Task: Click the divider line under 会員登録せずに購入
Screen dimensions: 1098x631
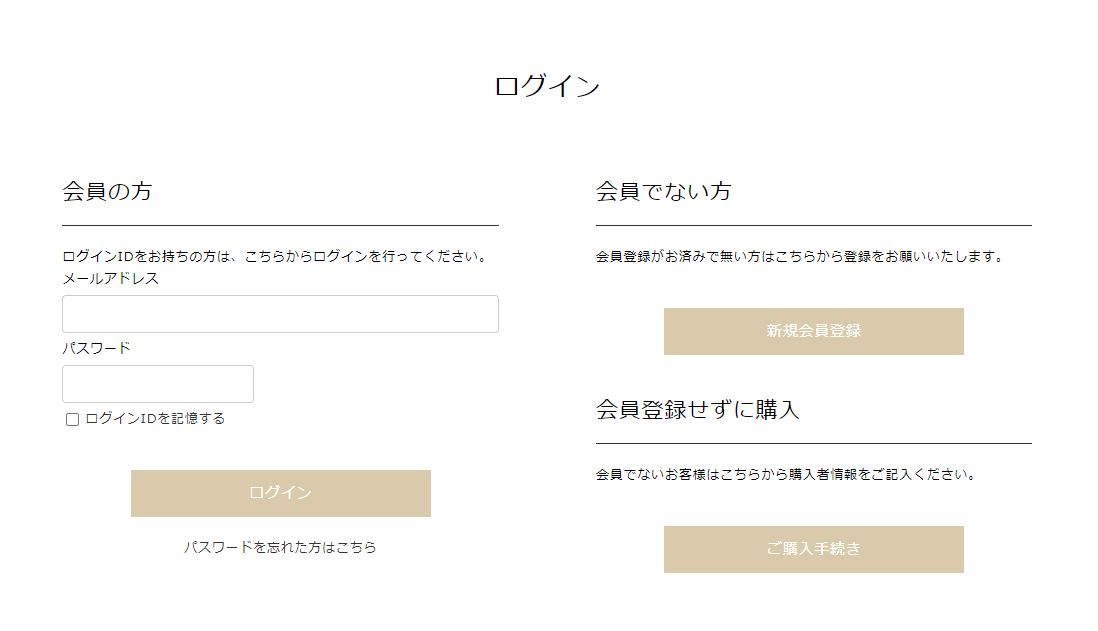Action: click(813, 443)
